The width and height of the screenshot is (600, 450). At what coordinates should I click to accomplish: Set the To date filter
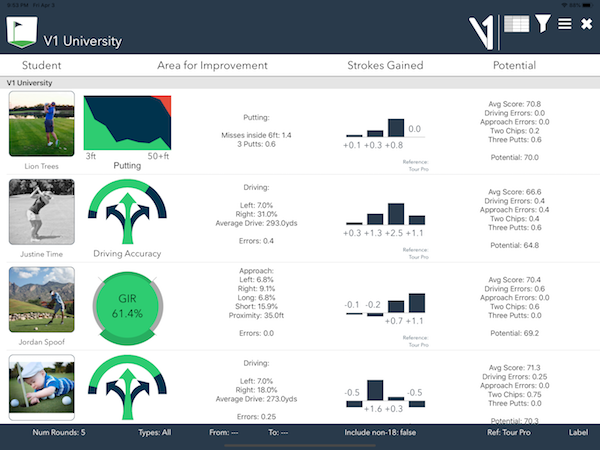tap(281, 435)
